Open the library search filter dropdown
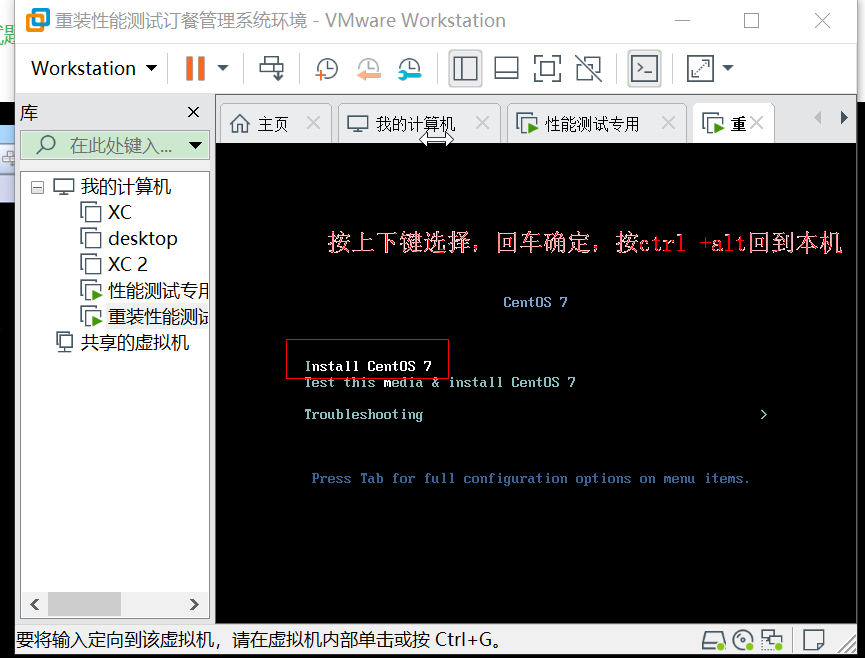865x658 pixels. tap(195, 146)
